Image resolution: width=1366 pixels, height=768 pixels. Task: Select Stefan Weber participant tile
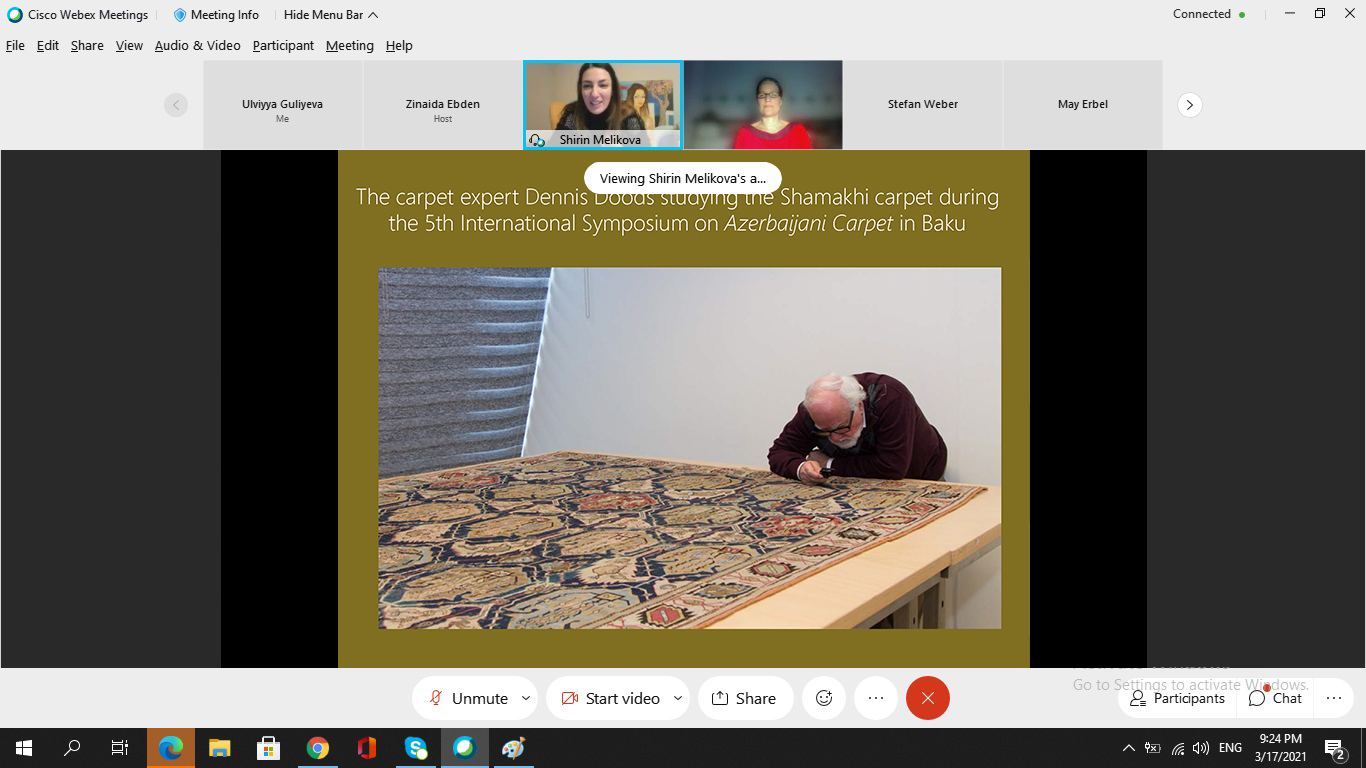(923, 104)
